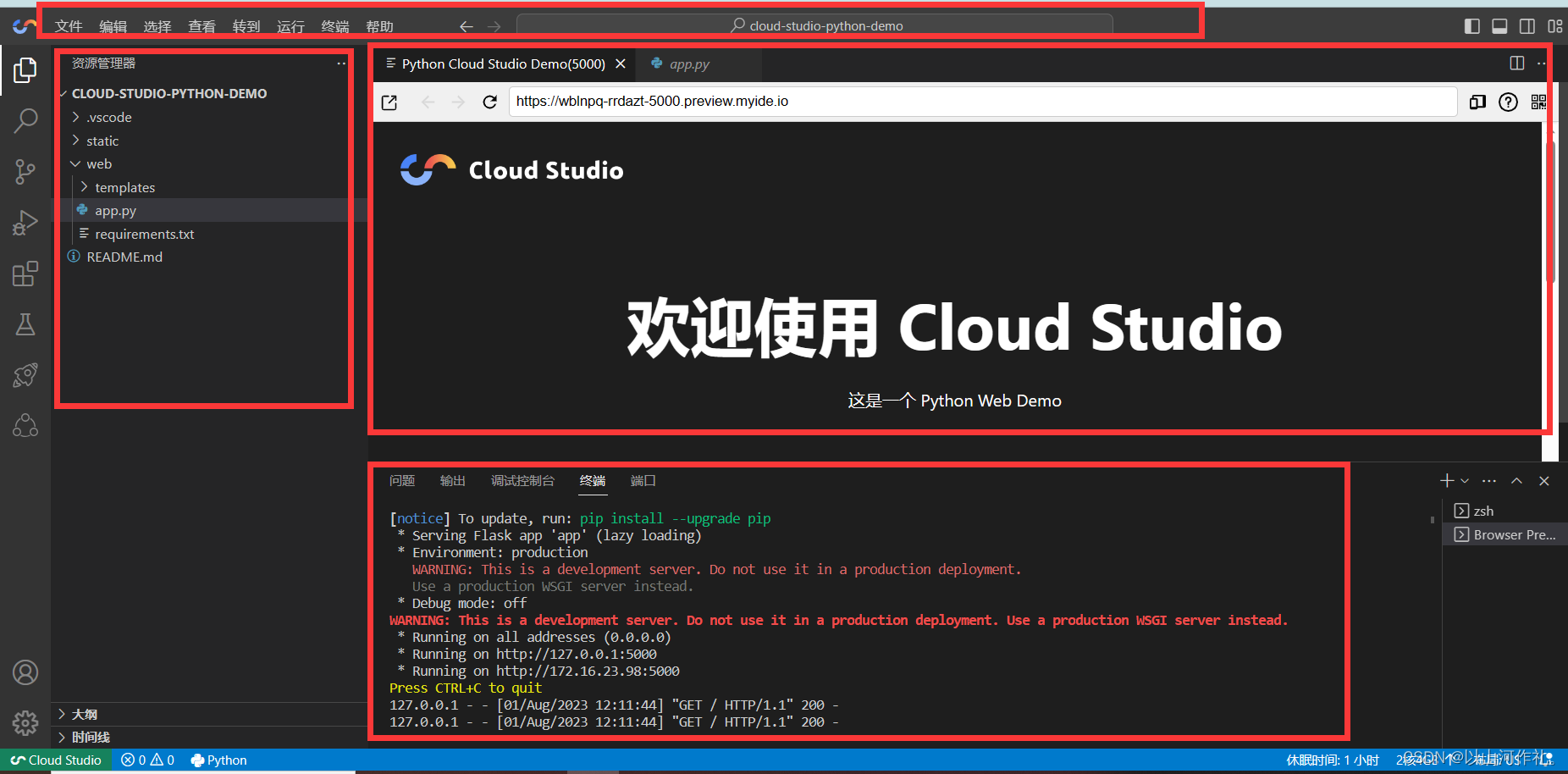Viewport: 1568px width, 774px height.
Task: Open the Explorer view in activity bar
Action: click(25, 70)
